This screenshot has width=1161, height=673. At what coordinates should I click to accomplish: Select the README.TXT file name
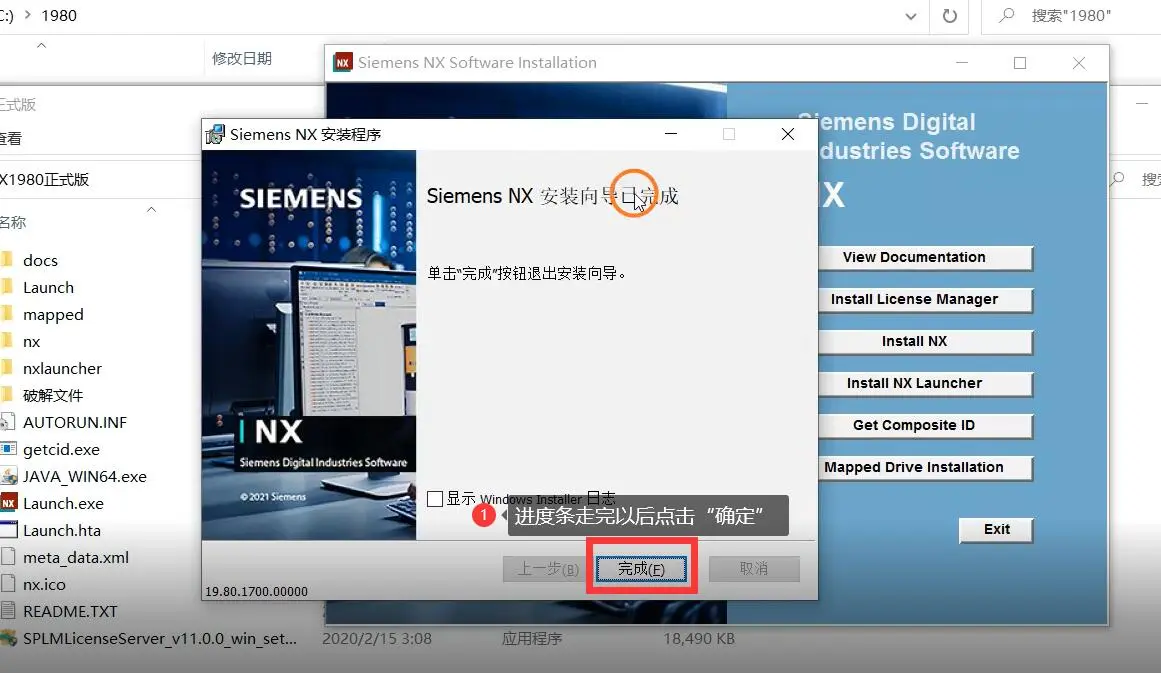click(70, 612)
